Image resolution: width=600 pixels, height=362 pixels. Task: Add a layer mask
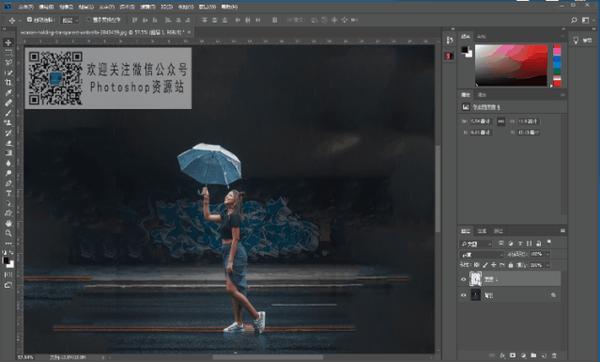513,355
